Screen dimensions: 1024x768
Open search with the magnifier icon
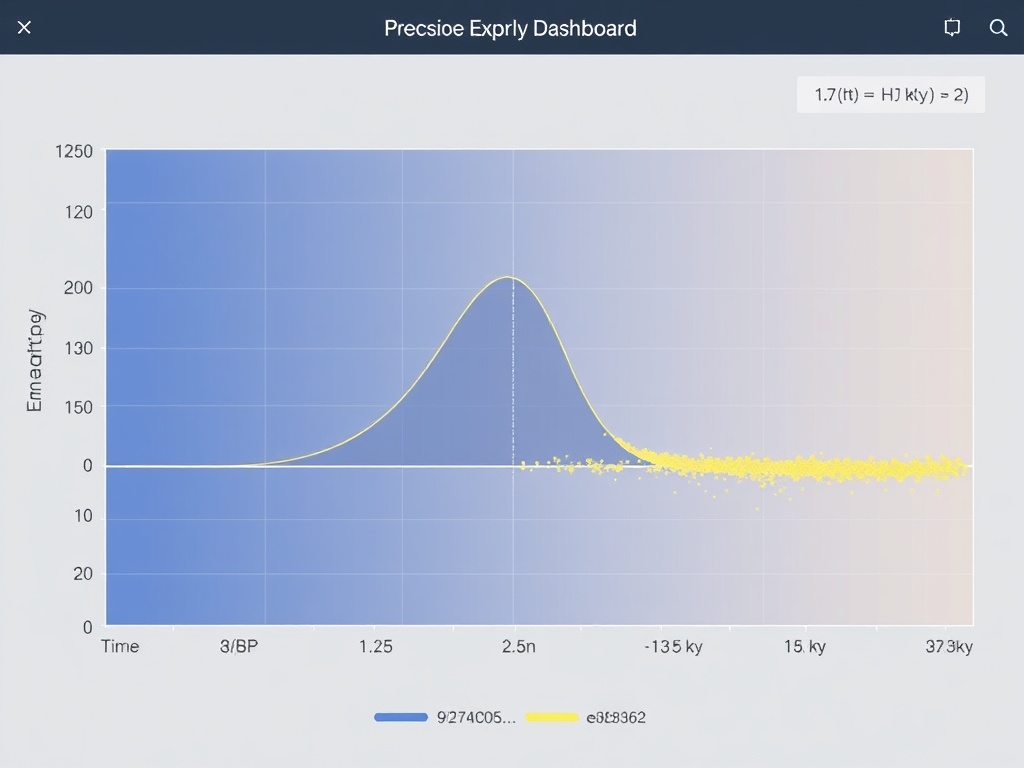point(998,28)
